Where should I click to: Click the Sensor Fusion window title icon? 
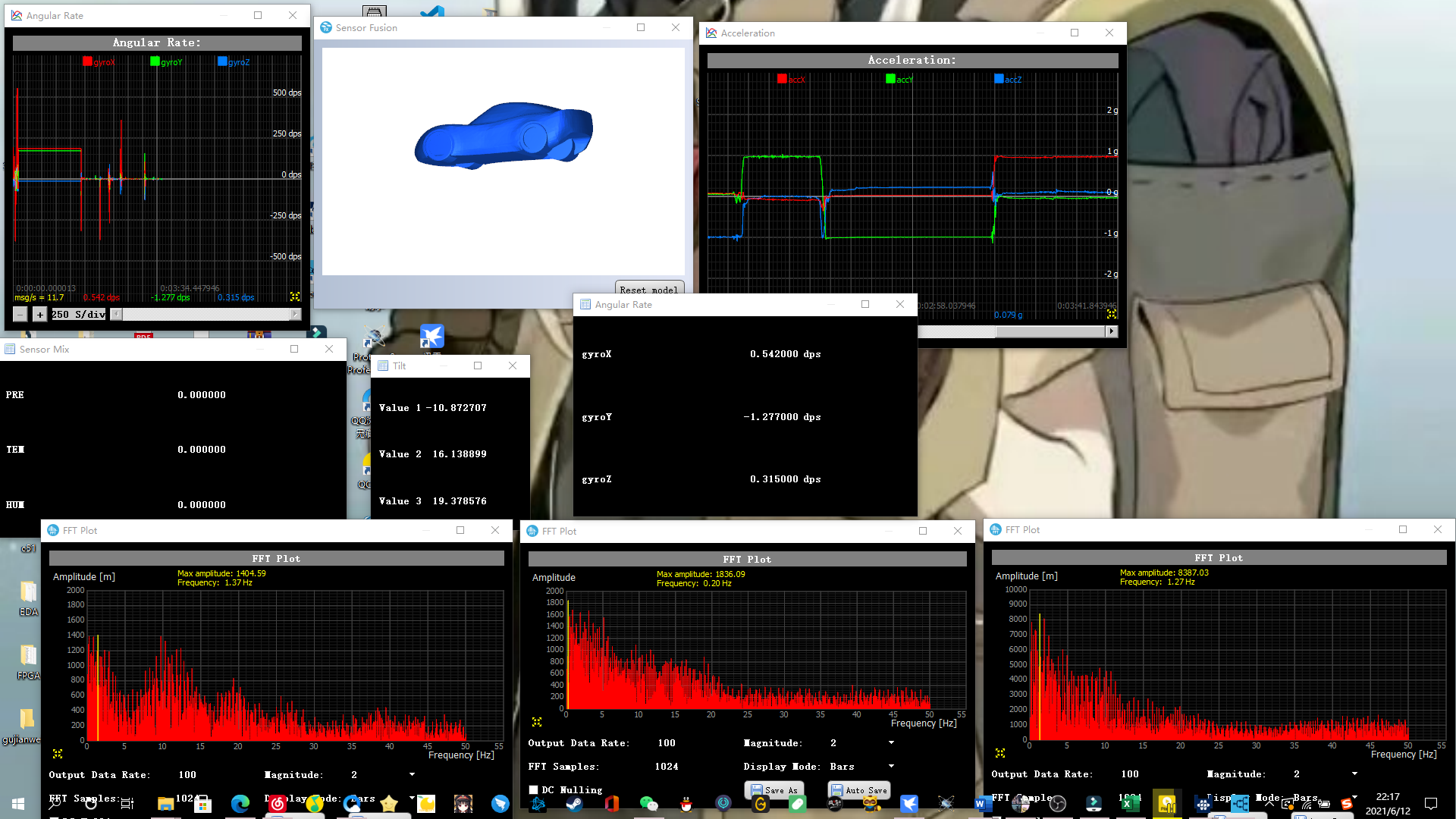(x=326, y=27)
